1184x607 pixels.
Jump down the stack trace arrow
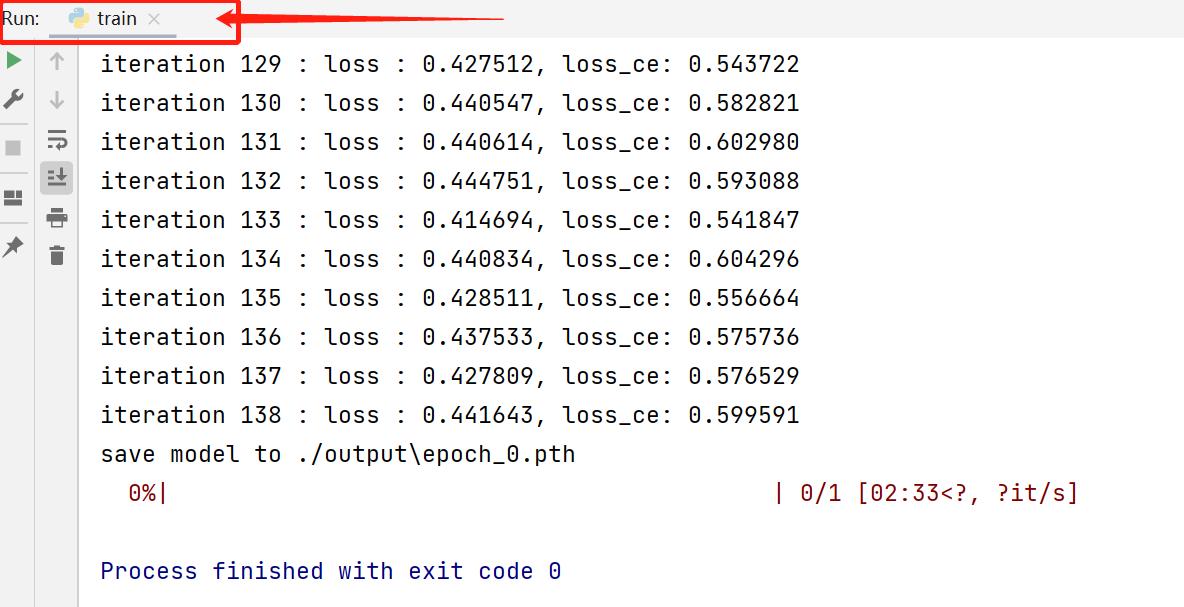tap(57, 100)
